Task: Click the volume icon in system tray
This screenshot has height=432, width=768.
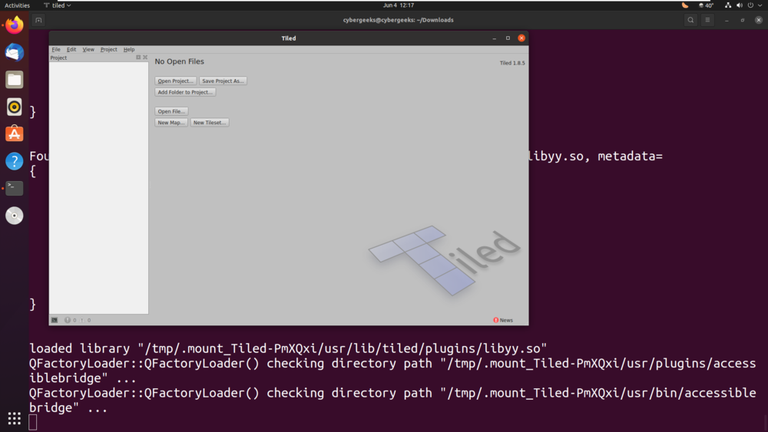Action: click(739, 5)
